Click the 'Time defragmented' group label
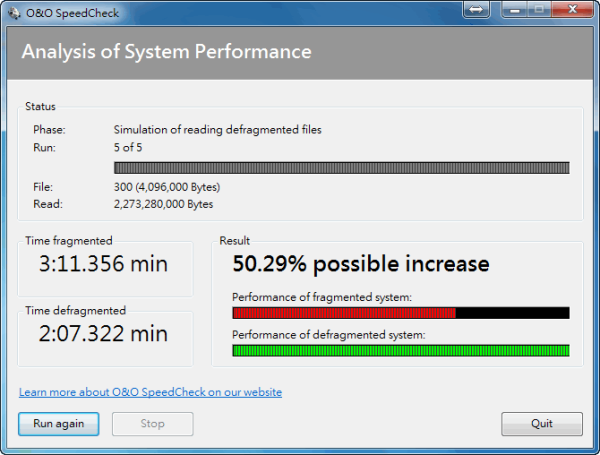The height and width of the screenshot is (455, 600). click(x=75, y=310)
